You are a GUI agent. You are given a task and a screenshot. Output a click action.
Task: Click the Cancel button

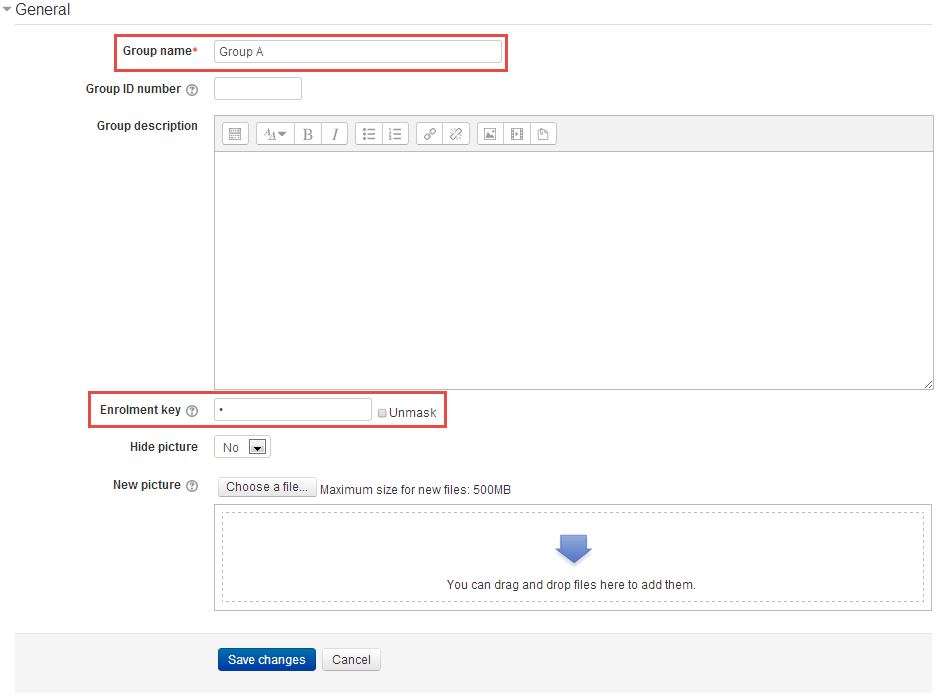click(351, 660)
